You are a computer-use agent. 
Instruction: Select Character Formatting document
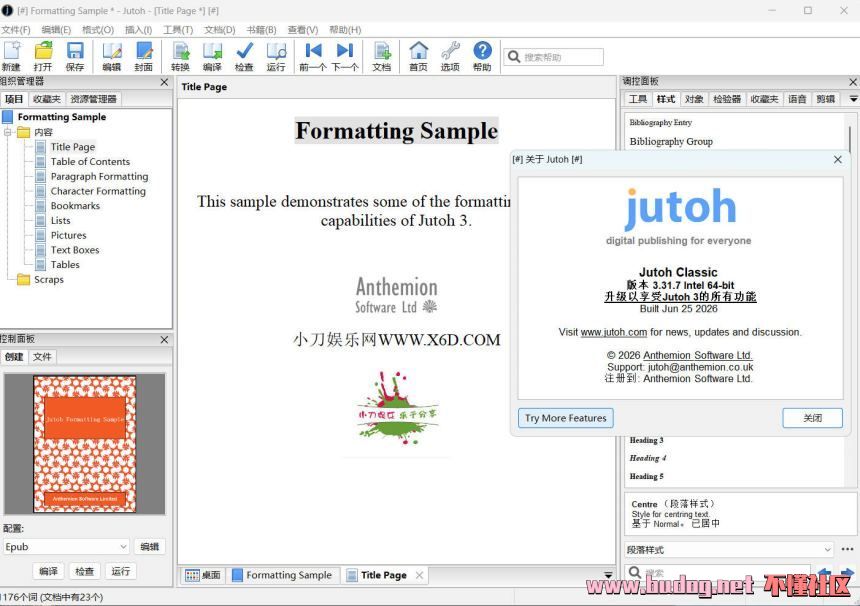point(98,191)
